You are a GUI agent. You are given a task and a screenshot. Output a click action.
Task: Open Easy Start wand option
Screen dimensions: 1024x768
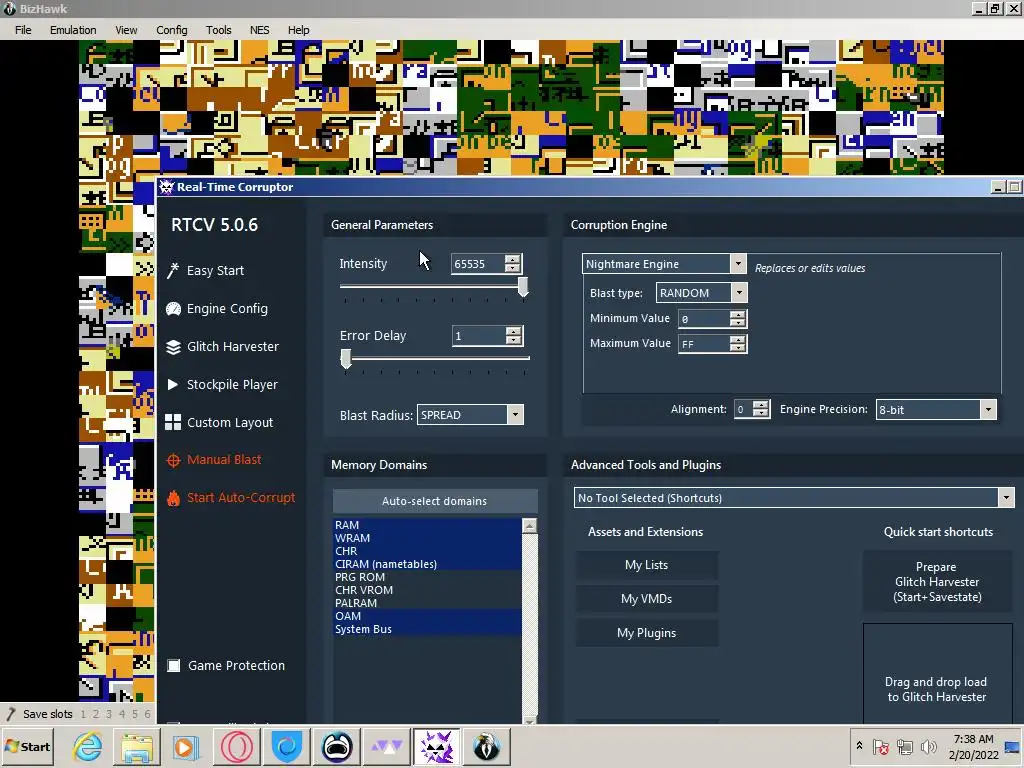coord(206,270)
